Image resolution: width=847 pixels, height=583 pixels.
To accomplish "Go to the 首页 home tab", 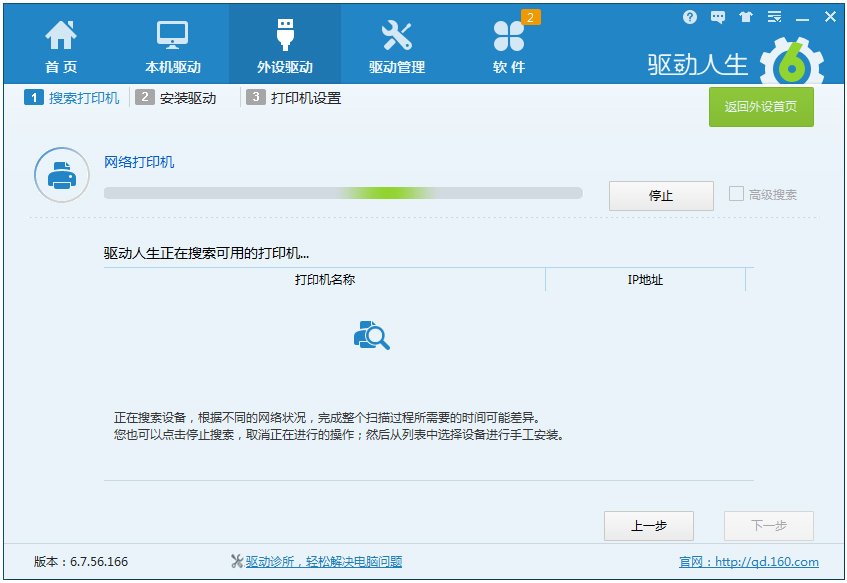I will [x=61, y=45].
